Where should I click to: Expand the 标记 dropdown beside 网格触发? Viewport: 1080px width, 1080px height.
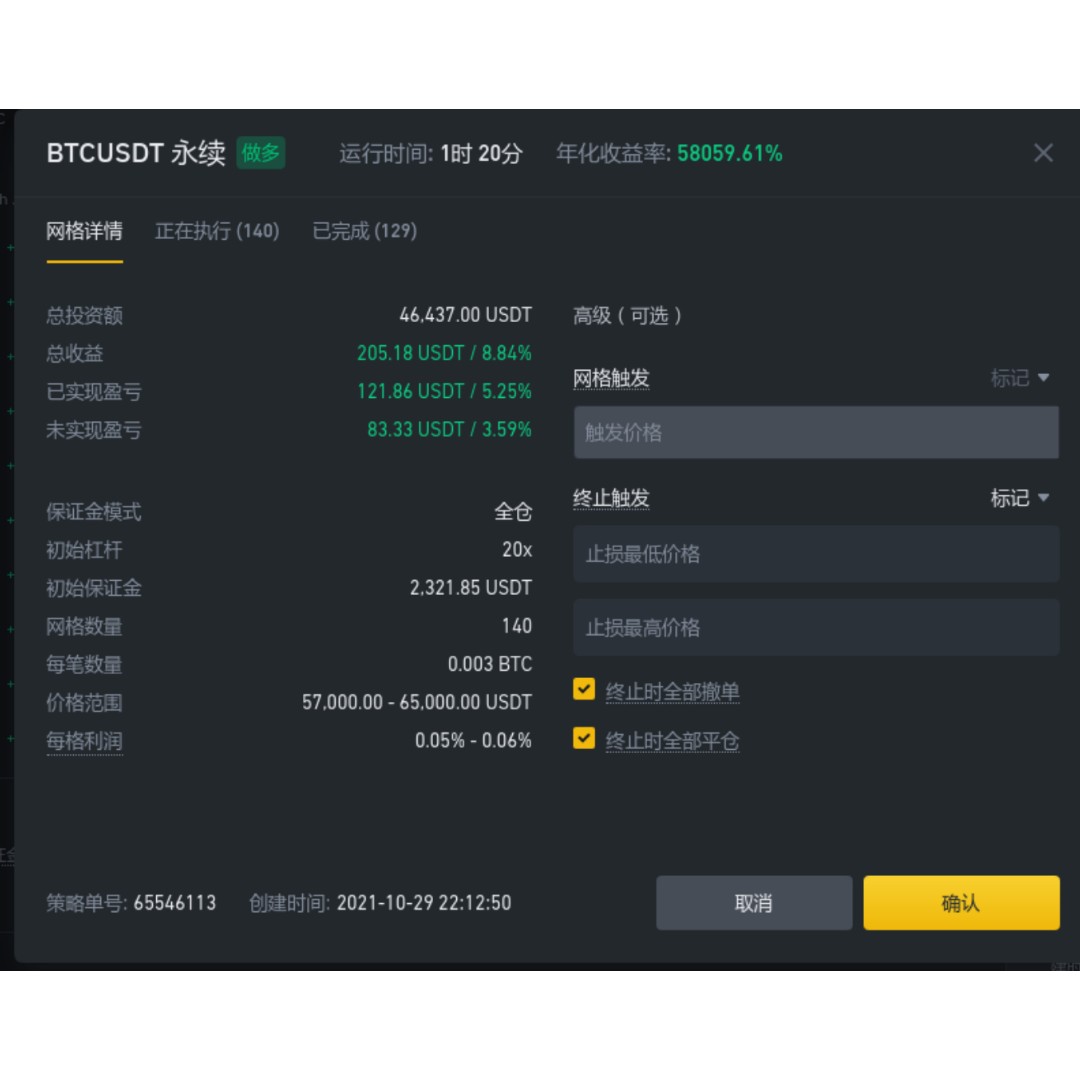click(1019, 378)
